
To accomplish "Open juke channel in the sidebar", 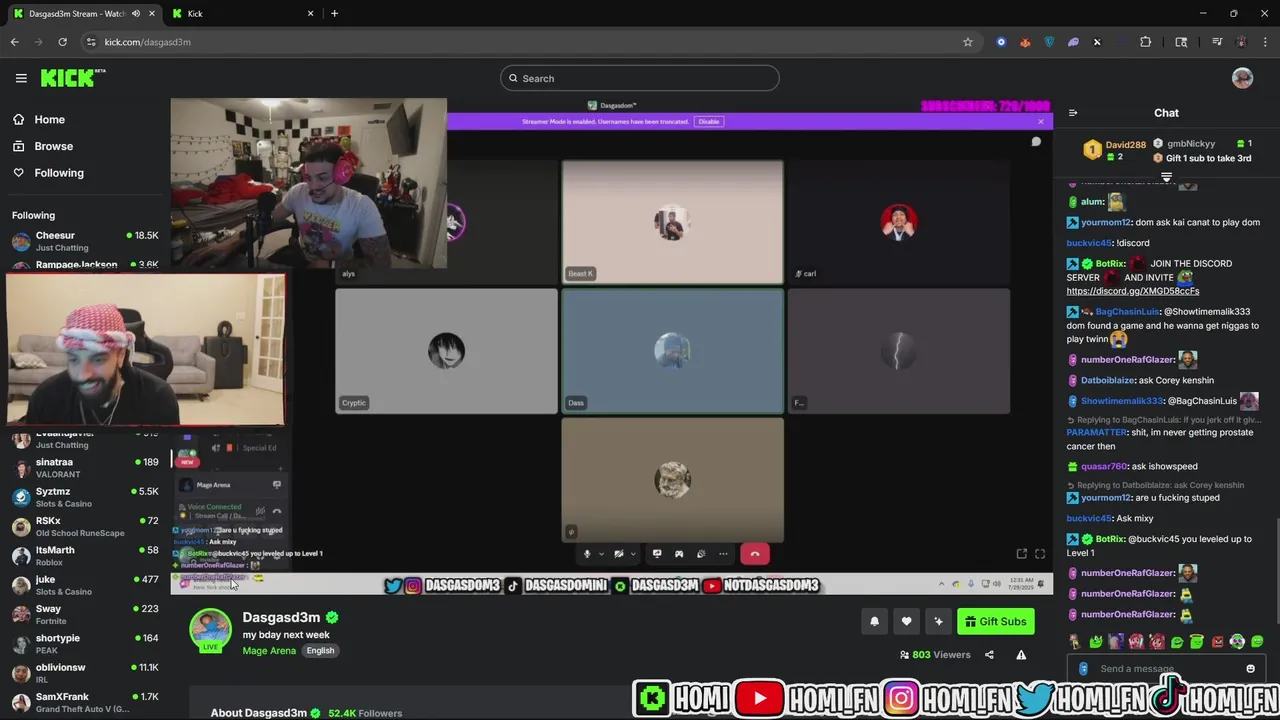I will point(85,585).
